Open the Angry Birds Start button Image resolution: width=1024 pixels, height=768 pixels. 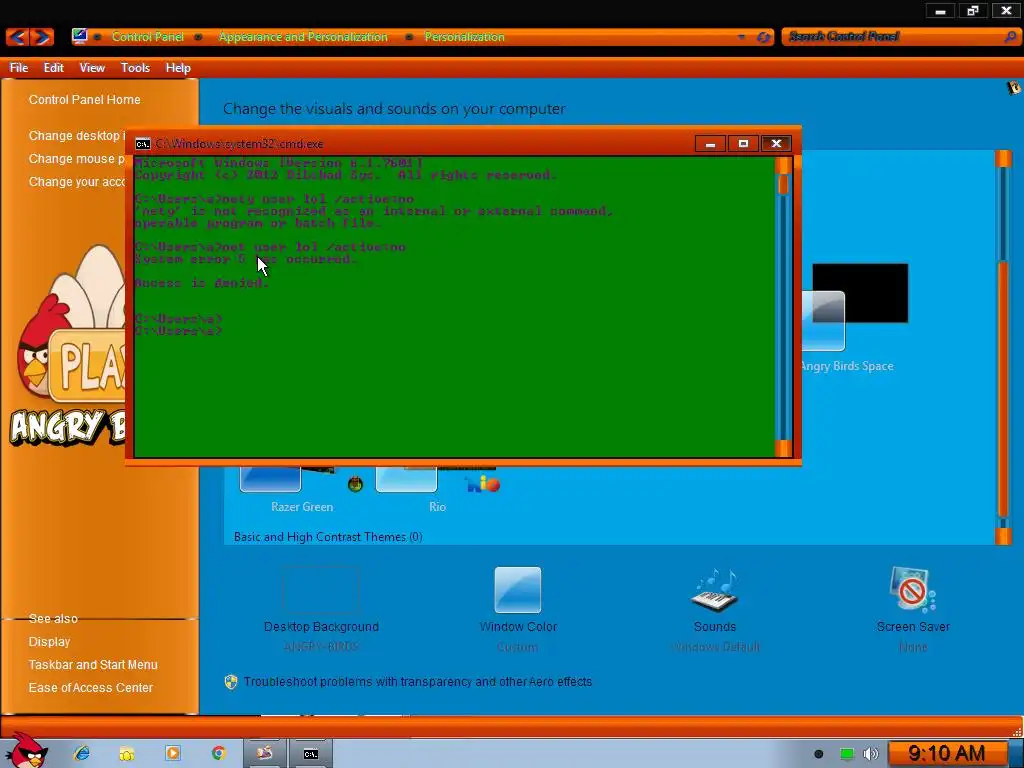(x=26, y=751)
